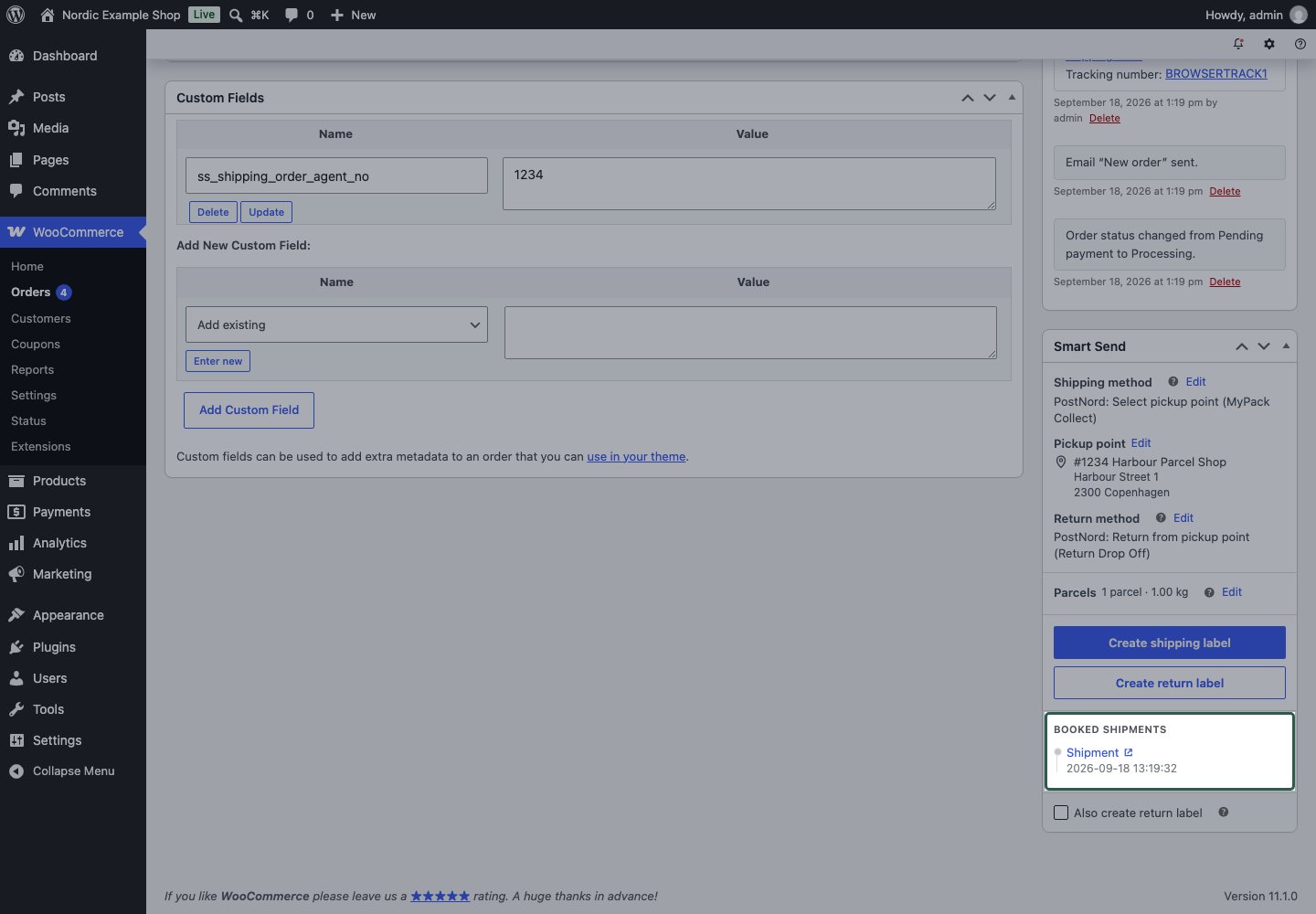Open the gear icon below Howdy, admin
Screen dimensions: 1316x914
click(1269, 44)
